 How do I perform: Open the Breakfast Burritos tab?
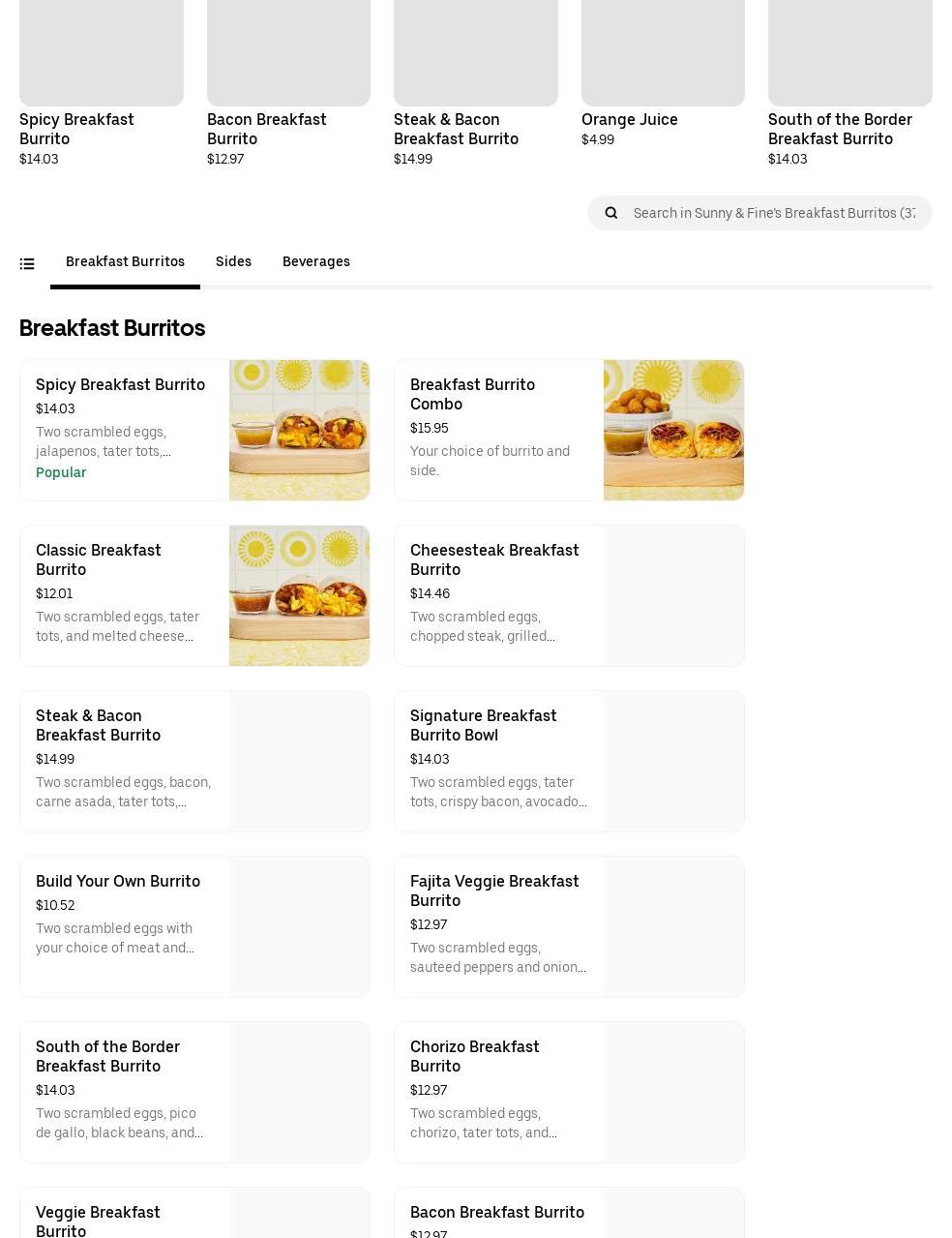[x=125, y=261]
